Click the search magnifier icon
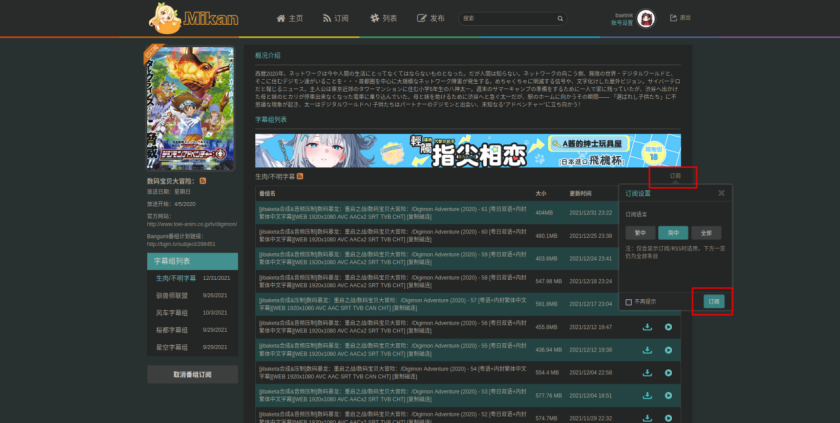Viewport: 840px width, 423px height. tap(560, 19)
